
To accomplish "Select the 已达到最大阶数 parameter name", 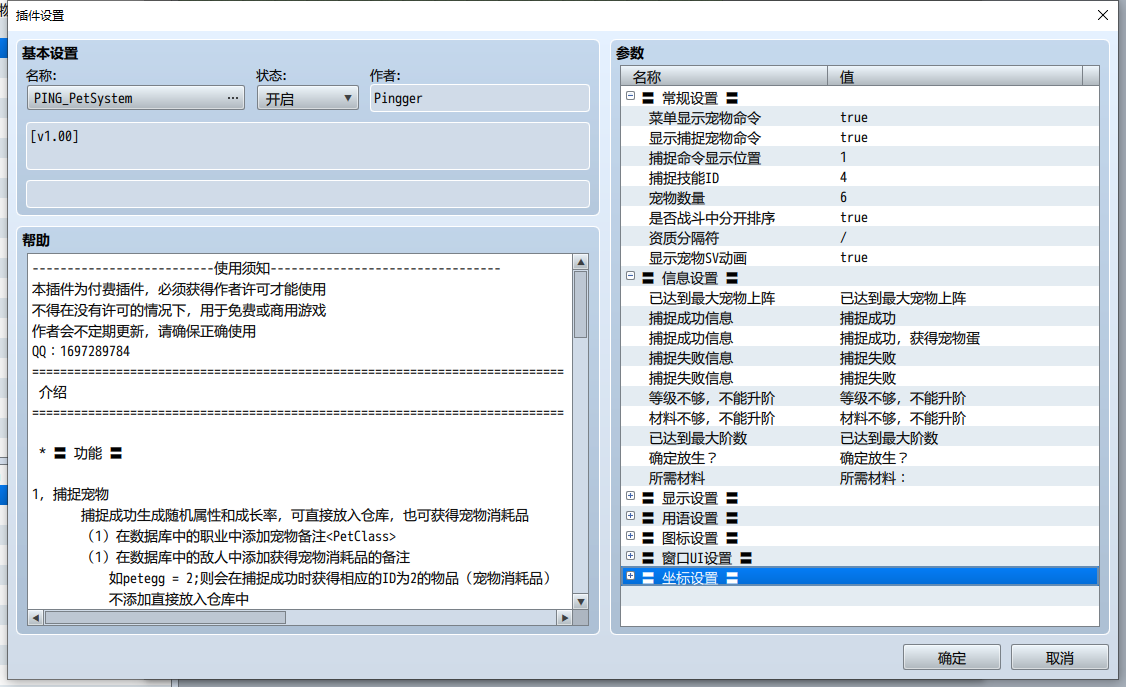I will pos(698,438).
